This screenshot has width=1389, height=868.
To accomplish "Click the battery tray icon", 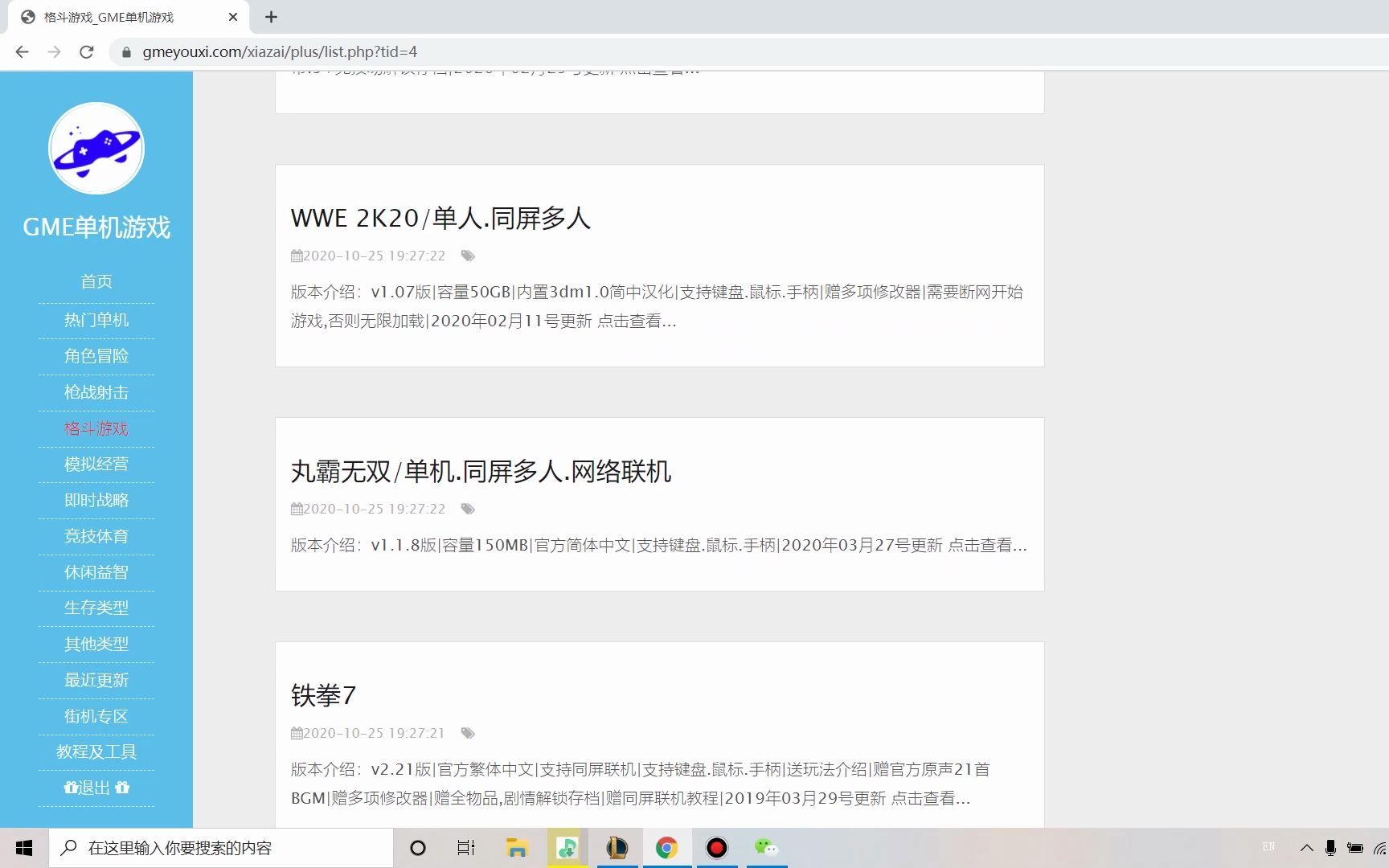I will click(1355, 848).
